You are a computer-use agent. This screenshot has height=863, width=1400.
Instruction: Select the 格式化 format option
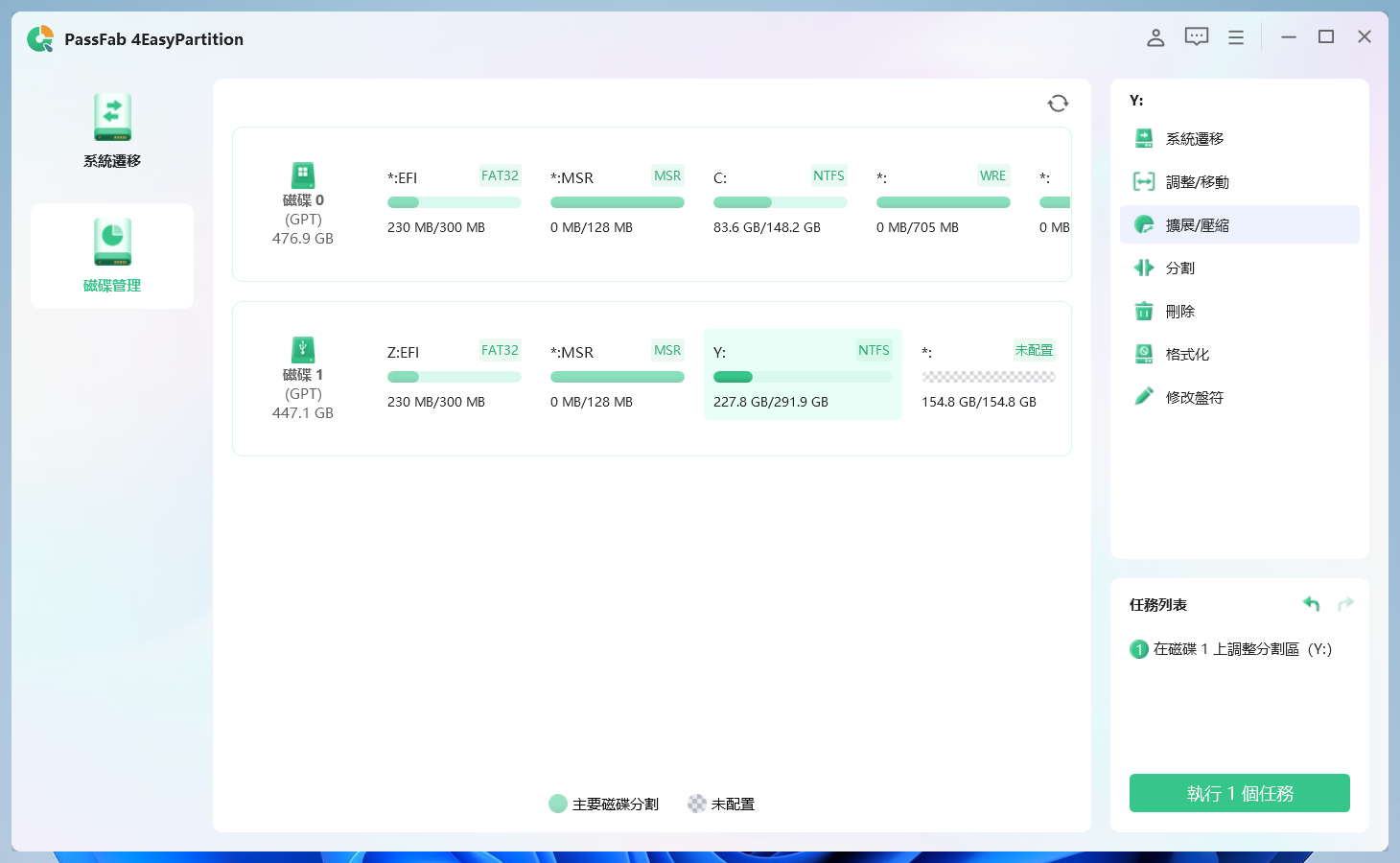[x=1187, y=355]
